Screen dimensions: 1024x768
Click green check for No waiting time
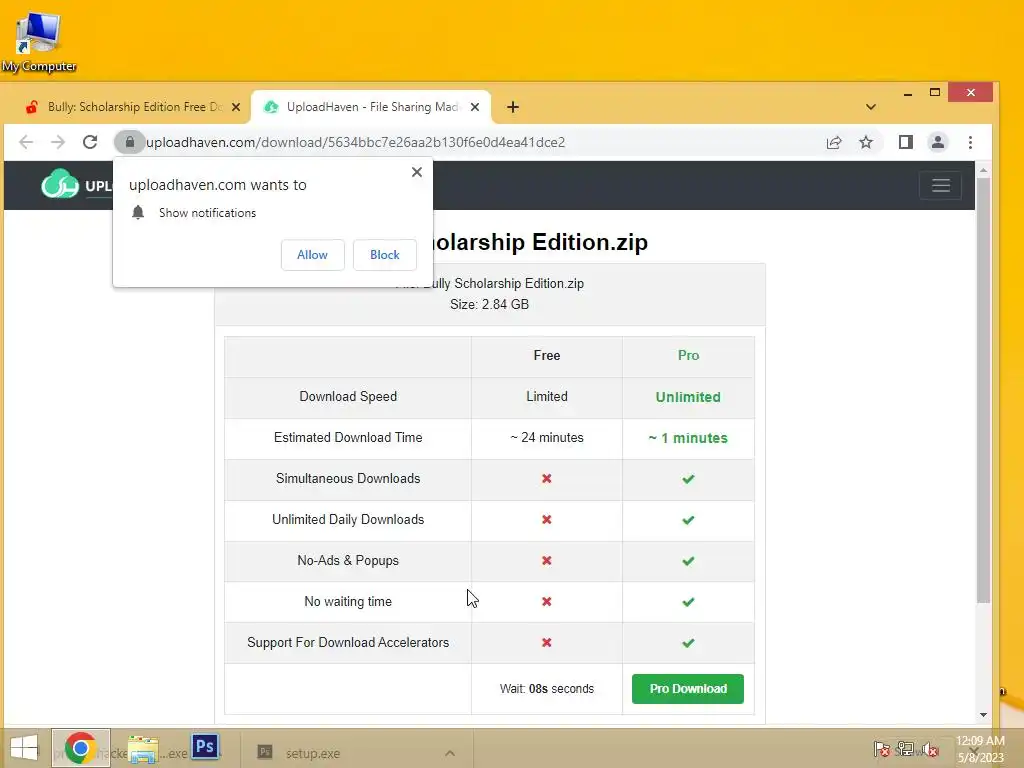pyautogui.click(x=688, y=602)
